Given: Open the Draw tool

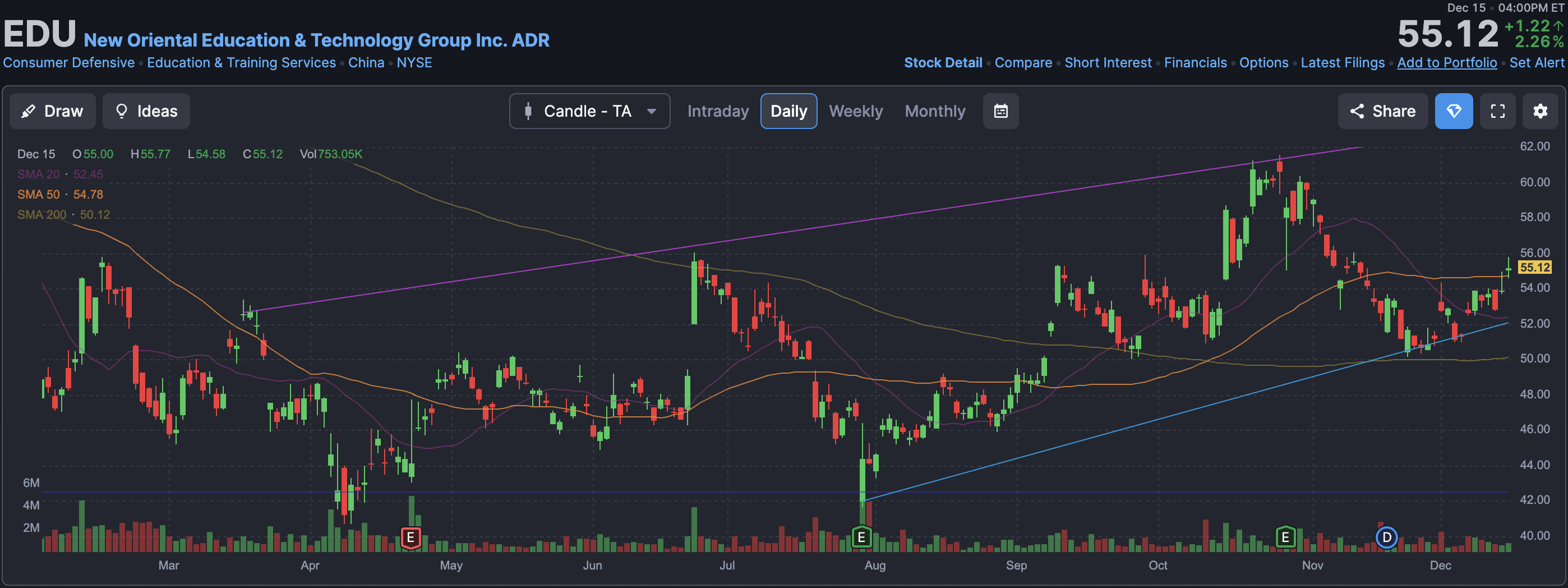Looking at the screenshot, I should tap(52, 111).
